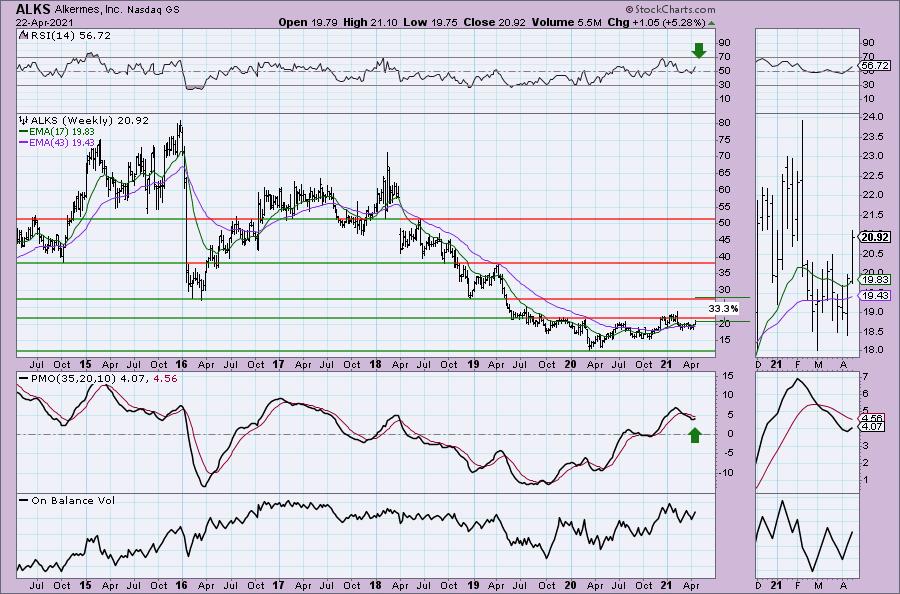This screenshot has height=594, width=900.
Task: Click the 18.0 label on the zoom panel axis
Action: 872,350
